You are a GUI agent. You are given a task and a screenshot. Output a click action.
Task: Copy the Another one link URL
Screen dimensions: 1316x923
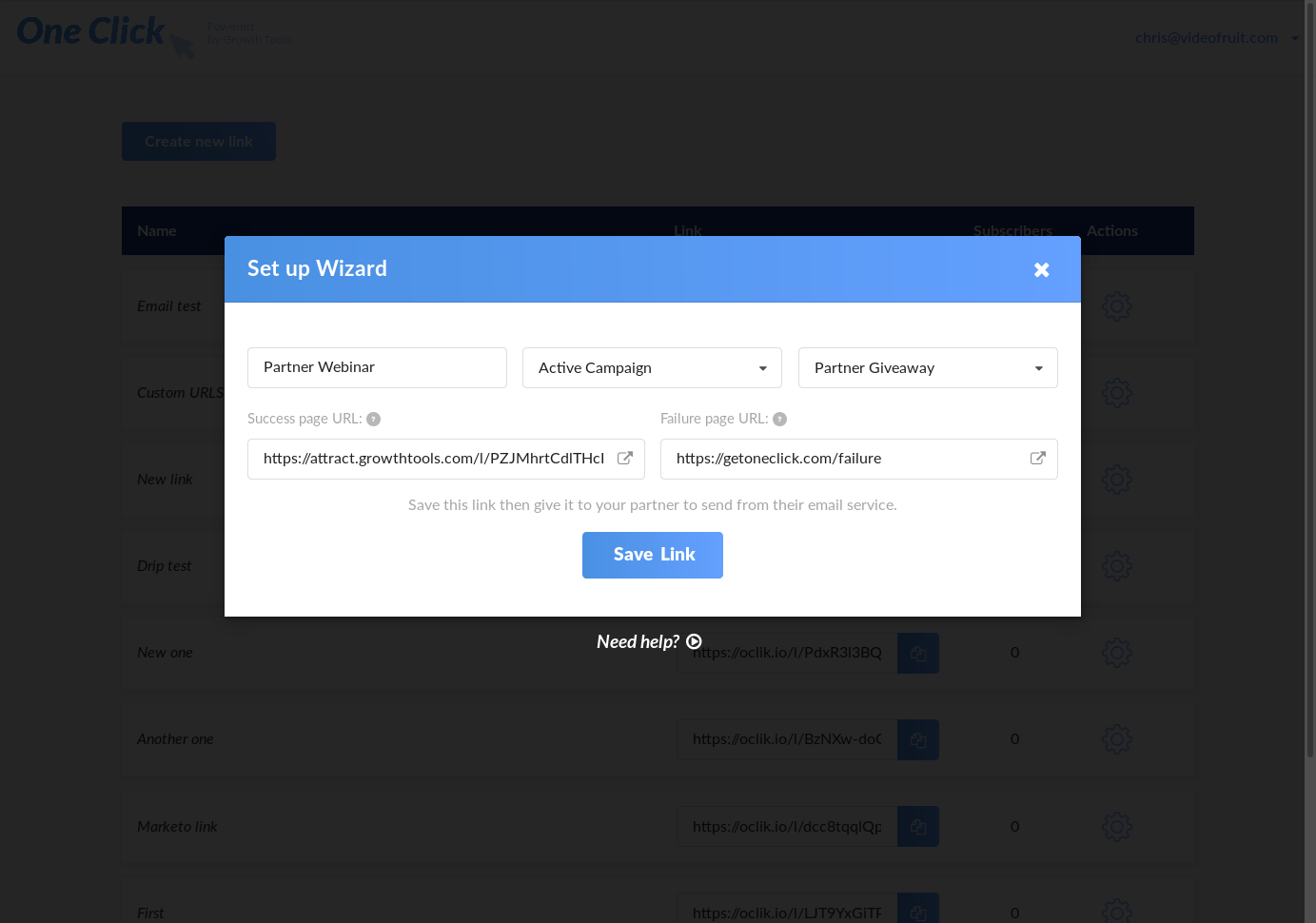(918, 739)
